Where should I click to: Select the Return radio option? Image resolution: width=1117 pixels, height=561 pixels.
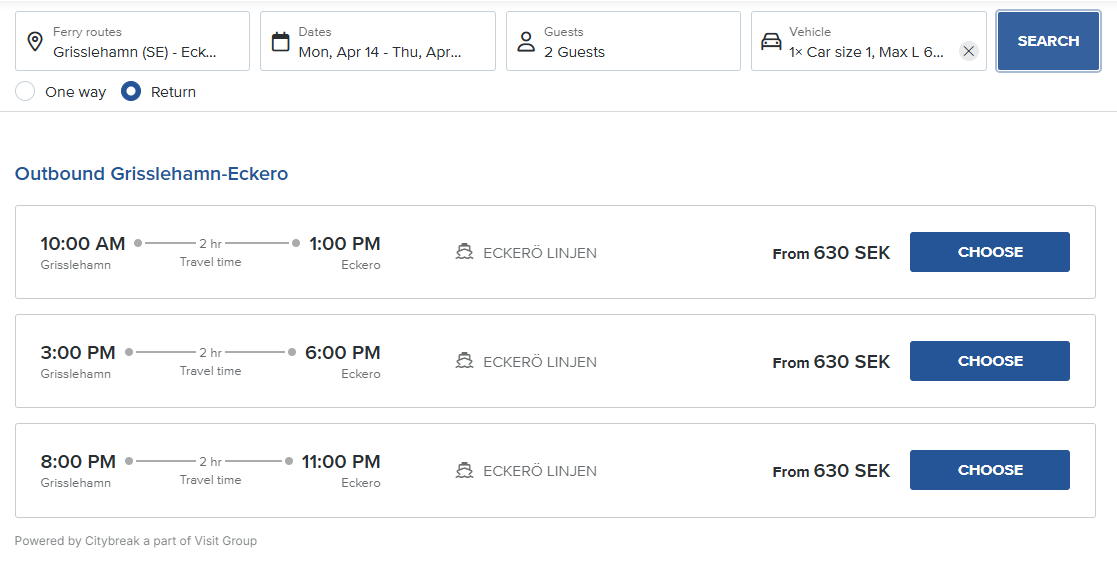[131, 92]
